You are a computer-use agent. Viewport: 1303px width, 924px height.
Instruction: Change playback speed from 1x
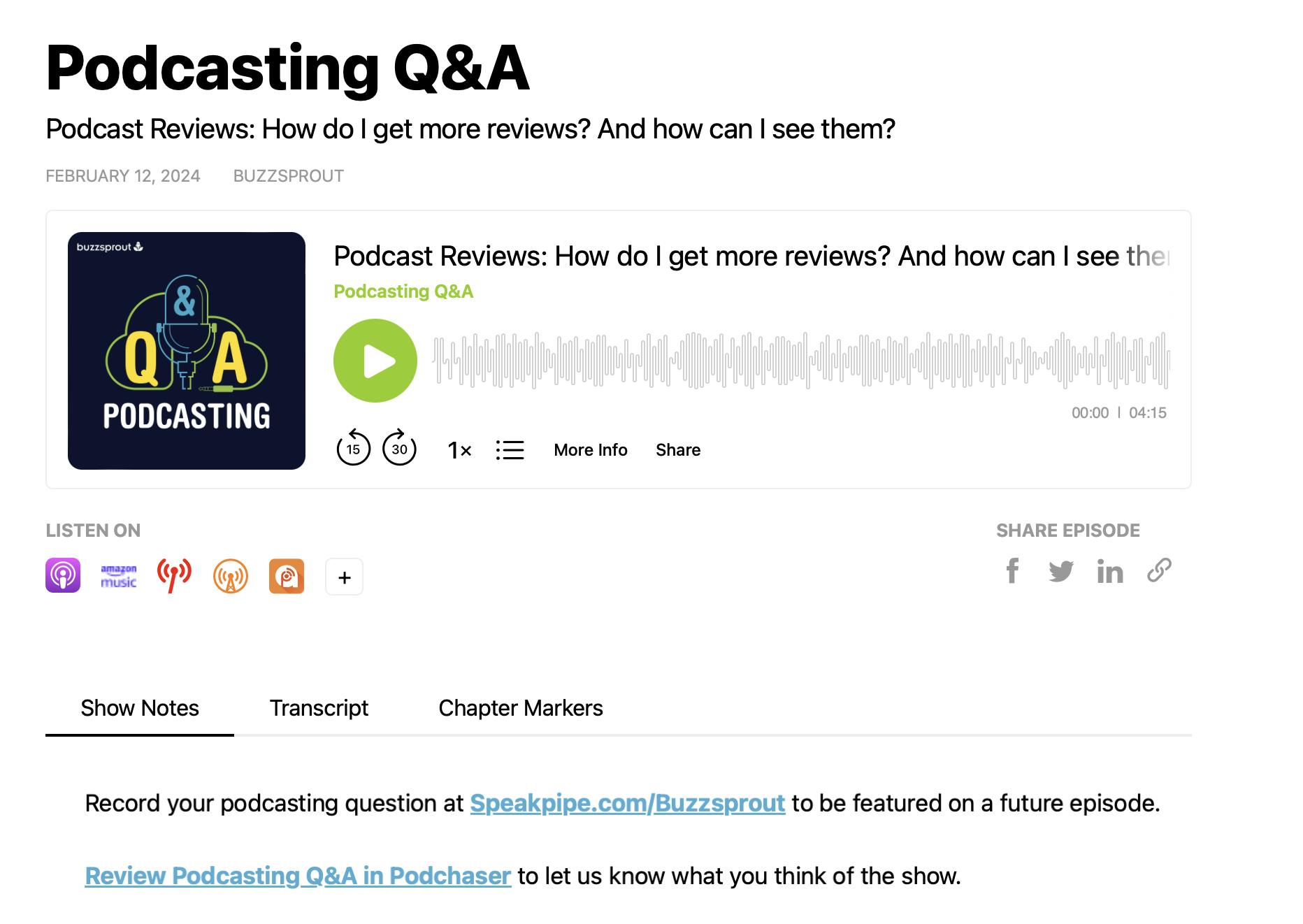click(x=458, y=450)
